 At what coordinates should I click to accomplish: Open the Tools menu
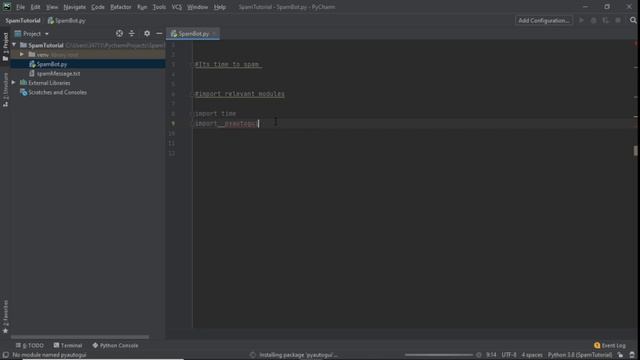coord(159,7)
